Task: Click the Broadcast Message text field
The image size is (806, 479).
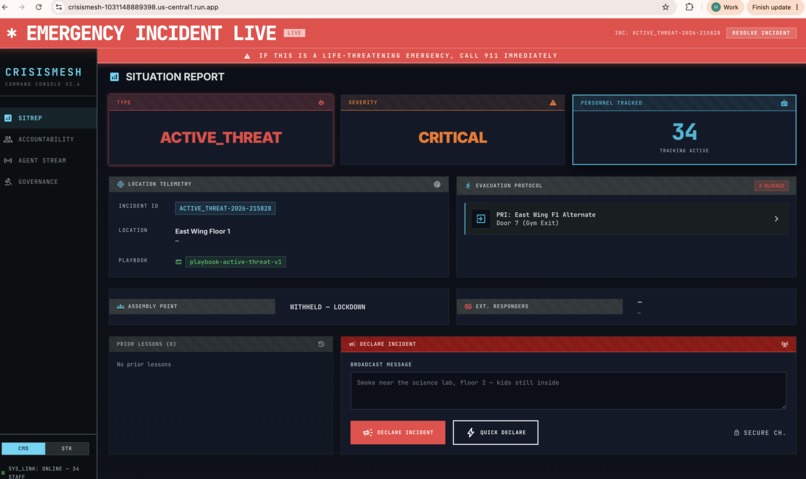Action: pyautogui.click(x=568, y=391)
